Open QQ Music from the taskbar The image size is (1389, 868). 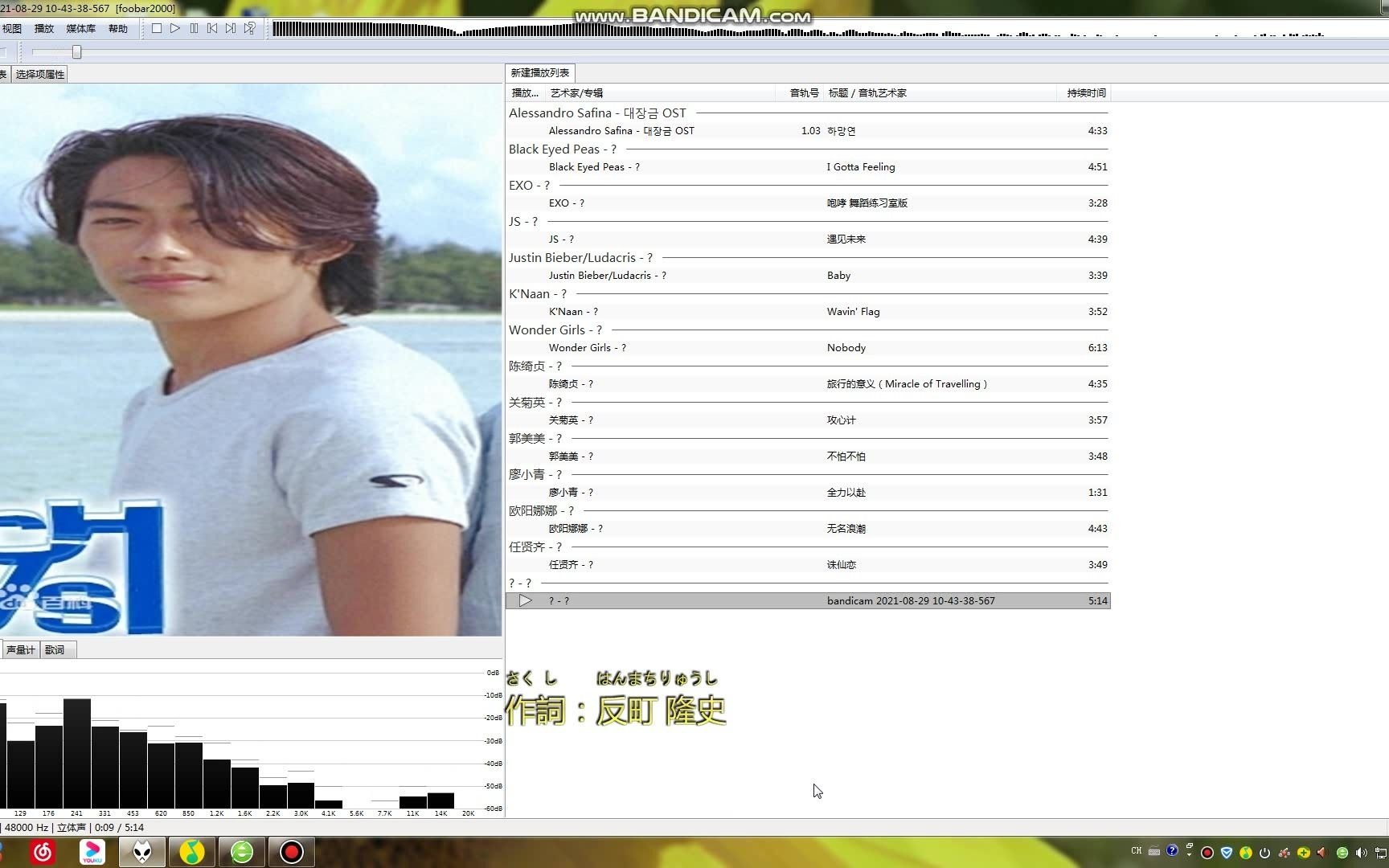[192, 852]
